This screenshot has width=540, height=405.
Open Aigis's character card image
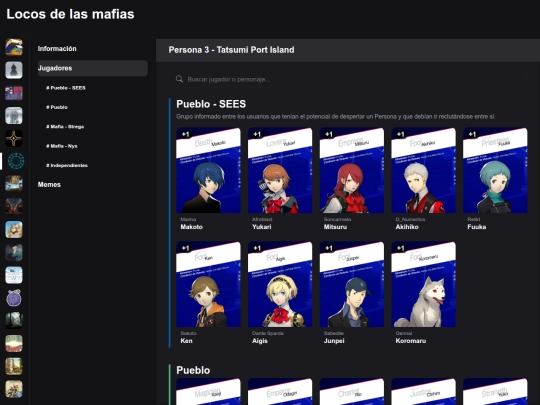280,284
